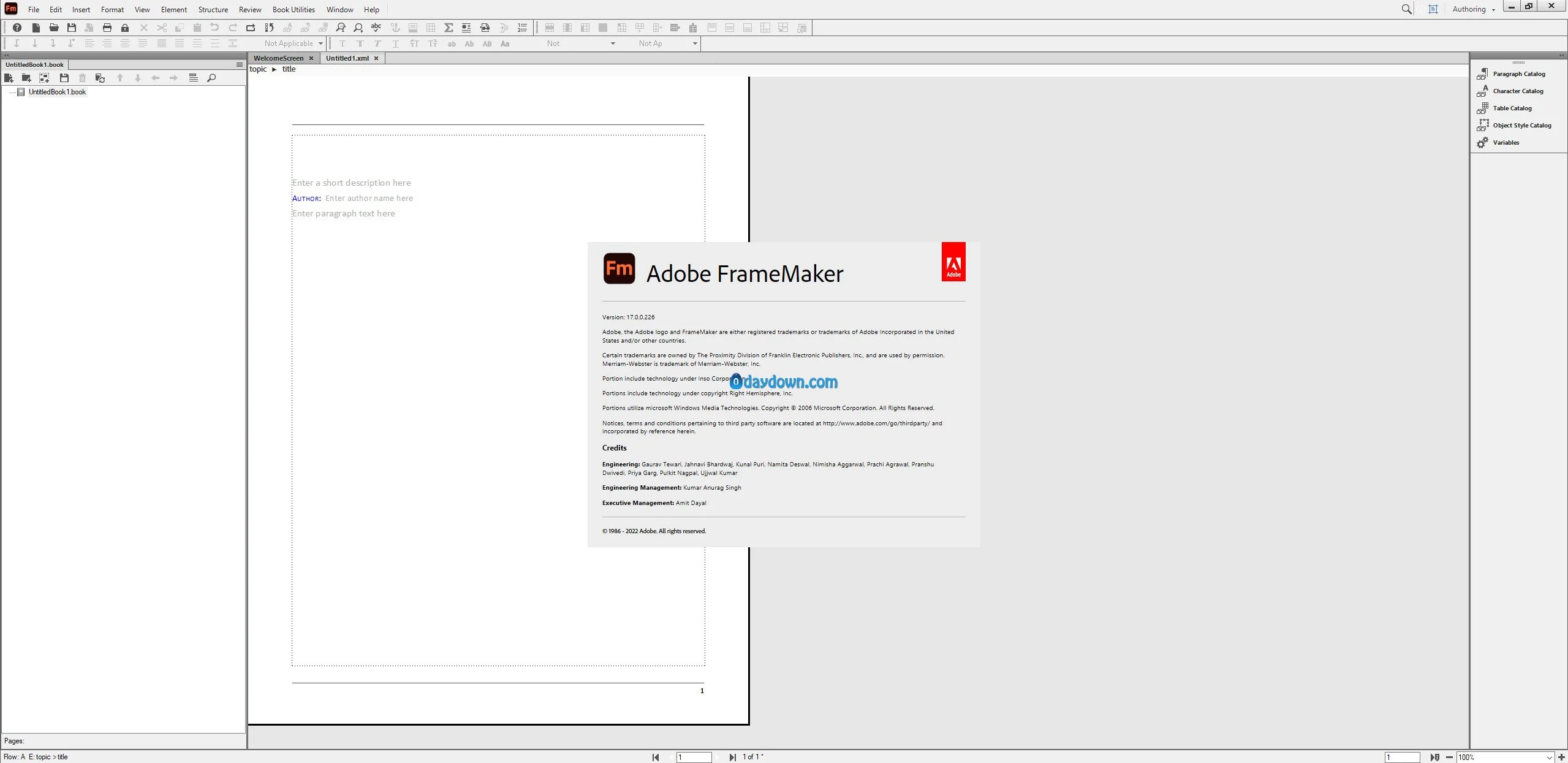Save the document using toolbar floppy icon
1568x763 pixels.
pos(72,28)
